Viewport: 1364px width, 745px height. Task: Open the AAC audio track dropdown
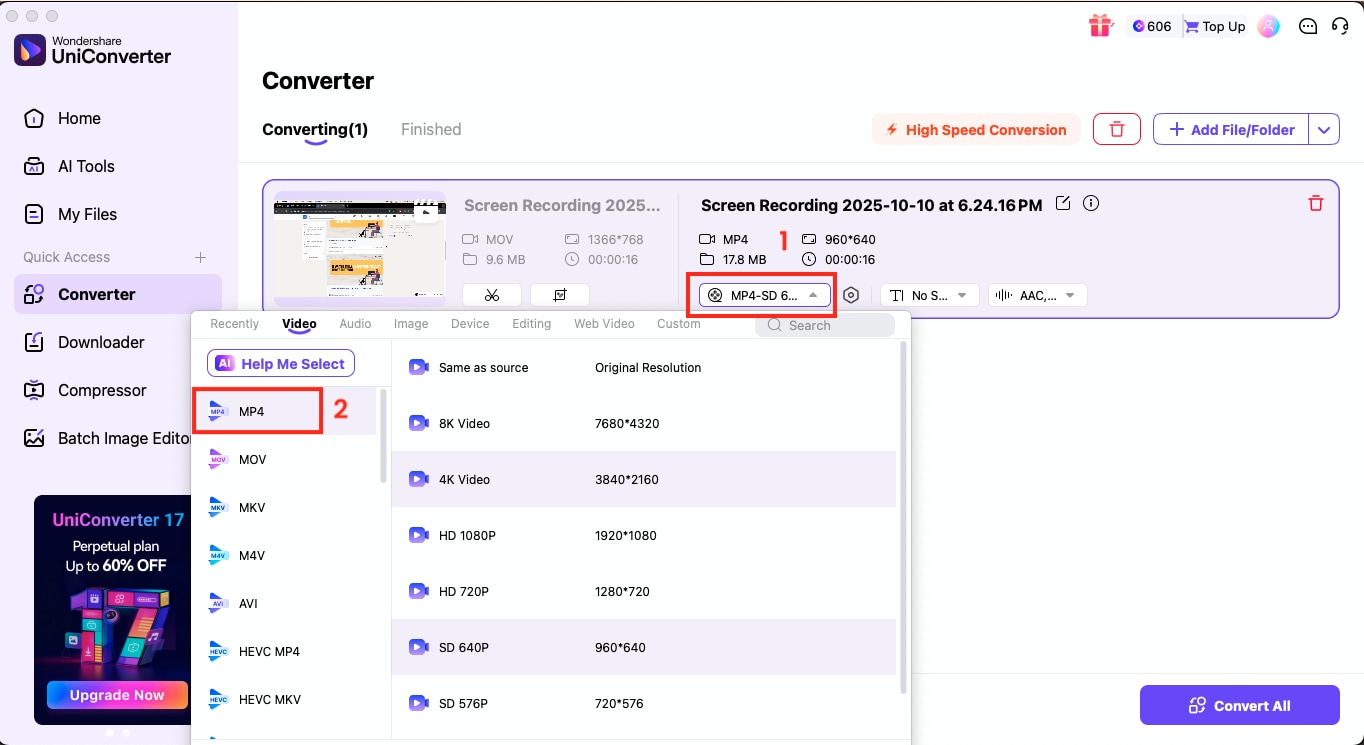1037,294
